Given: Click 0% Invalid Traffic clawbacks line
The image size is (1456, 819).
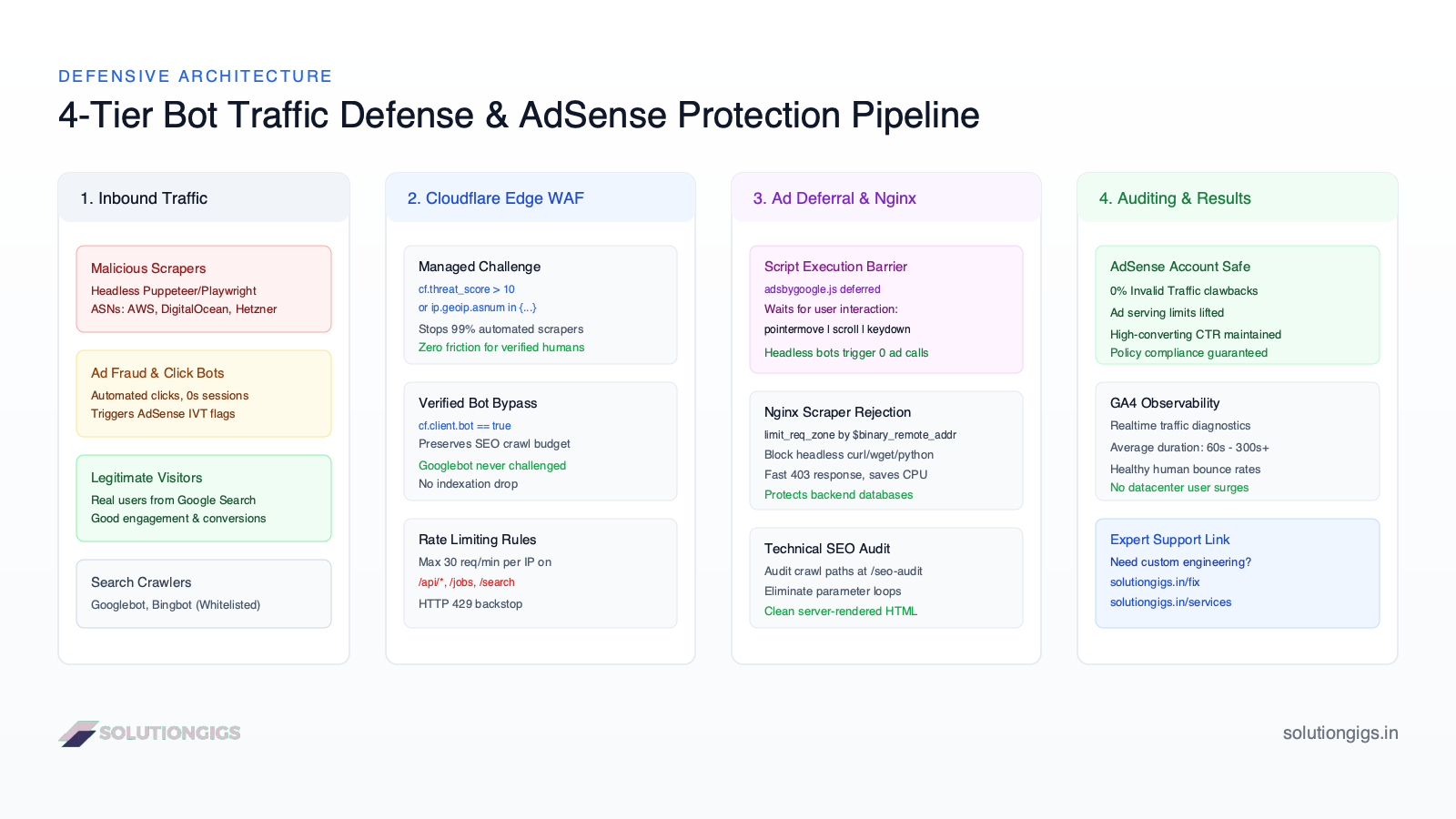Looking at the screenshot, I should tap(1184, 291).
